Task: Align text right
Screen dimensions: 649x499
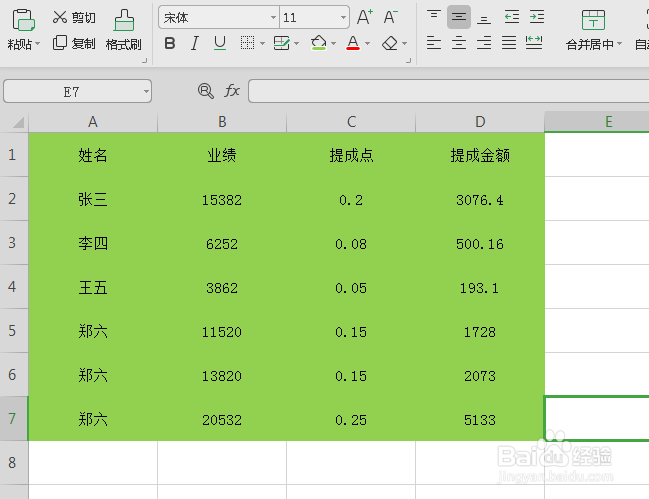Action: [484, 43]
